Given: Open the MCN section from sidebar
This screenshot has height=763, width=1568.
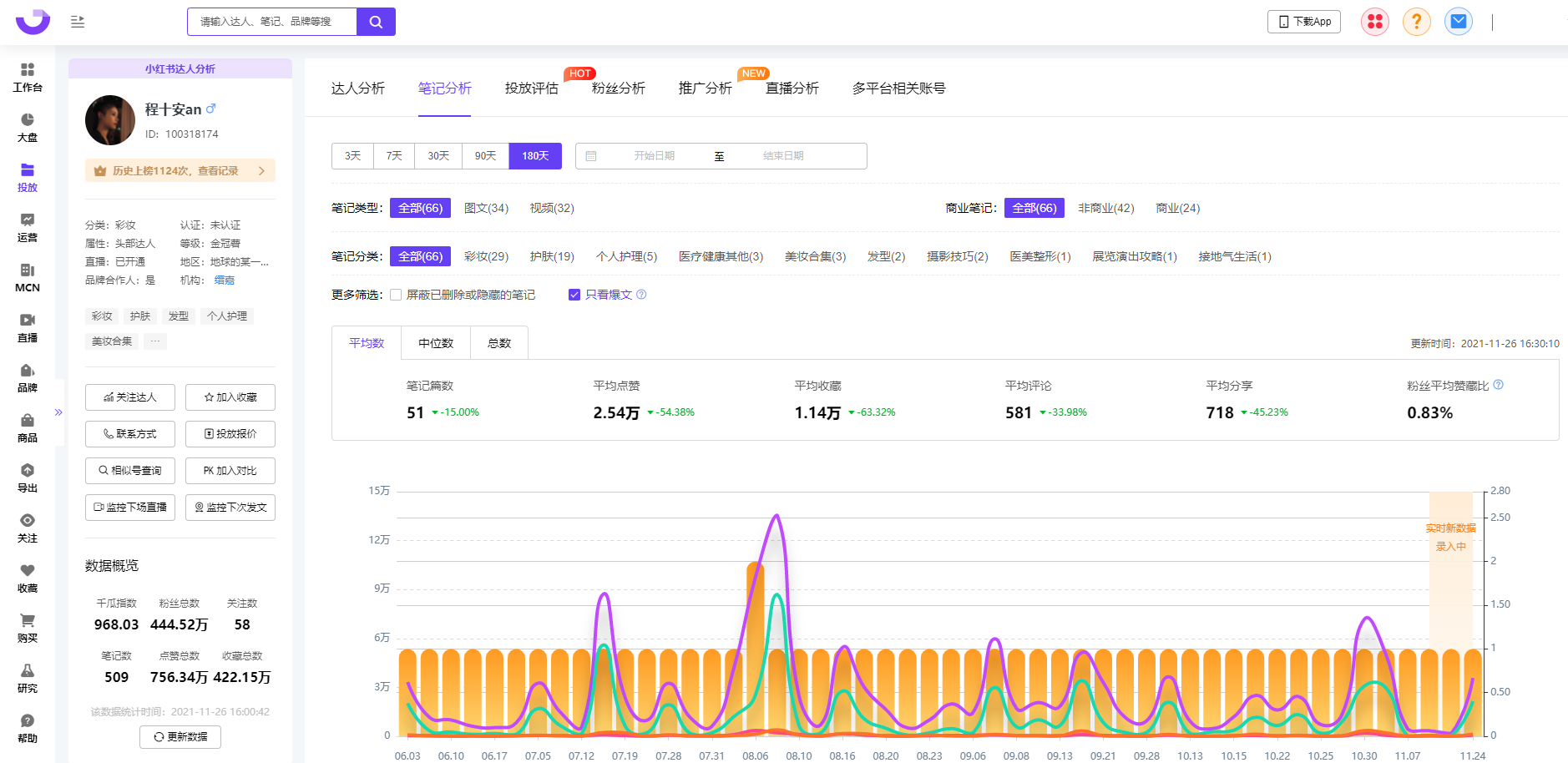Looking at the screenshot, I should coord(28,278).
